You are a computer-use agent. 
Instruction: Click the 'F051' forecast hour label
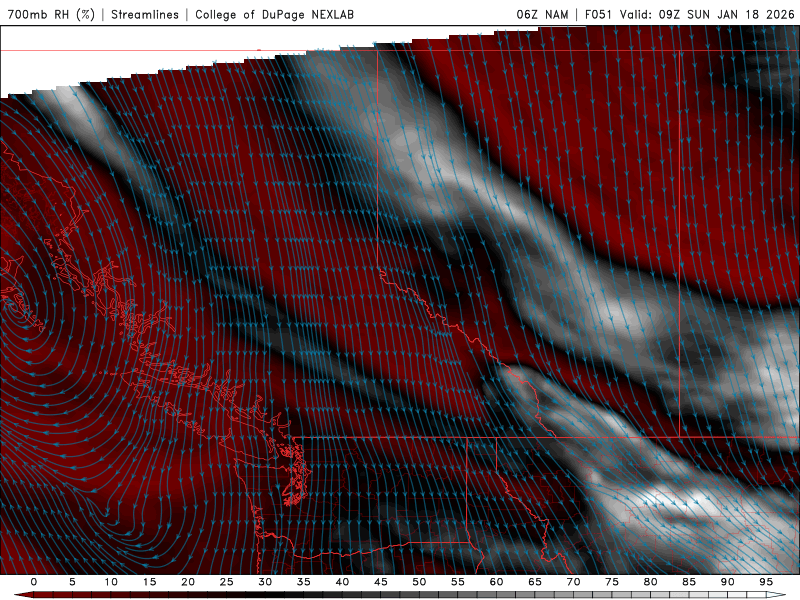(598, 14)
